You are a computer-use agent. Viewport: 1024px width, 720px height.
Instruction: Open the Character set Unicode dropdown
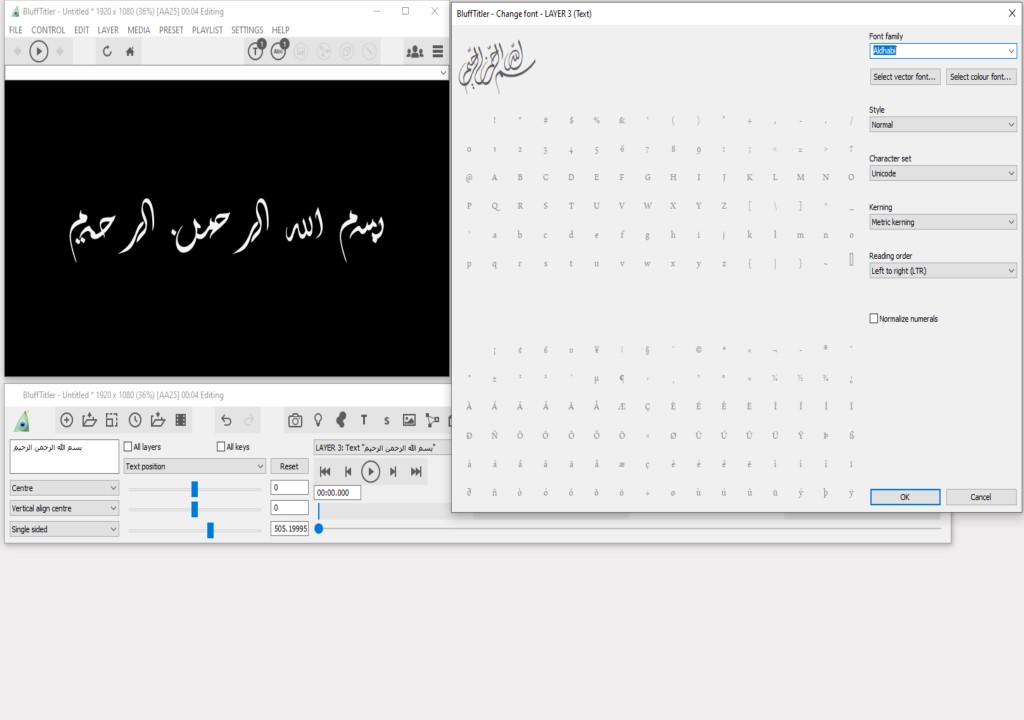click(943, 173)
